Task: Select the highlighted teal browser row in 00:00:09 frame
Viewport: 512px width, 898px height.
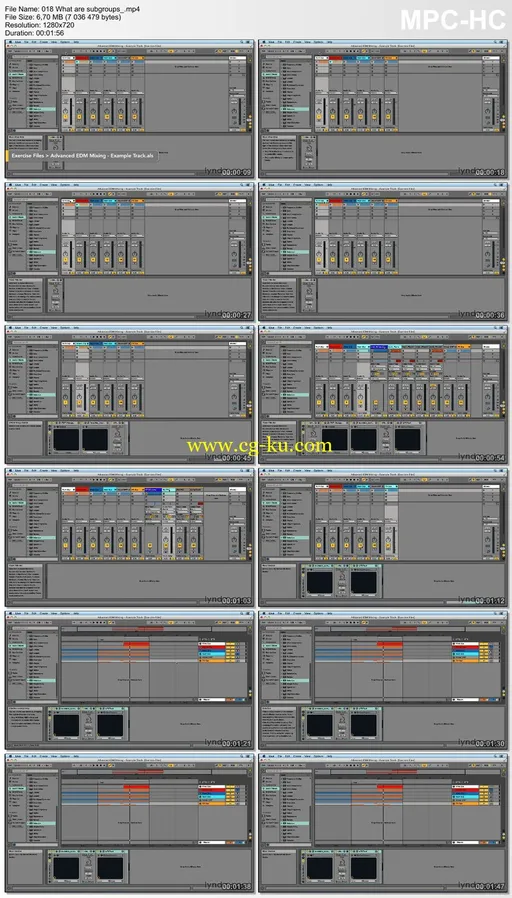Action: [x=42, y=108]
